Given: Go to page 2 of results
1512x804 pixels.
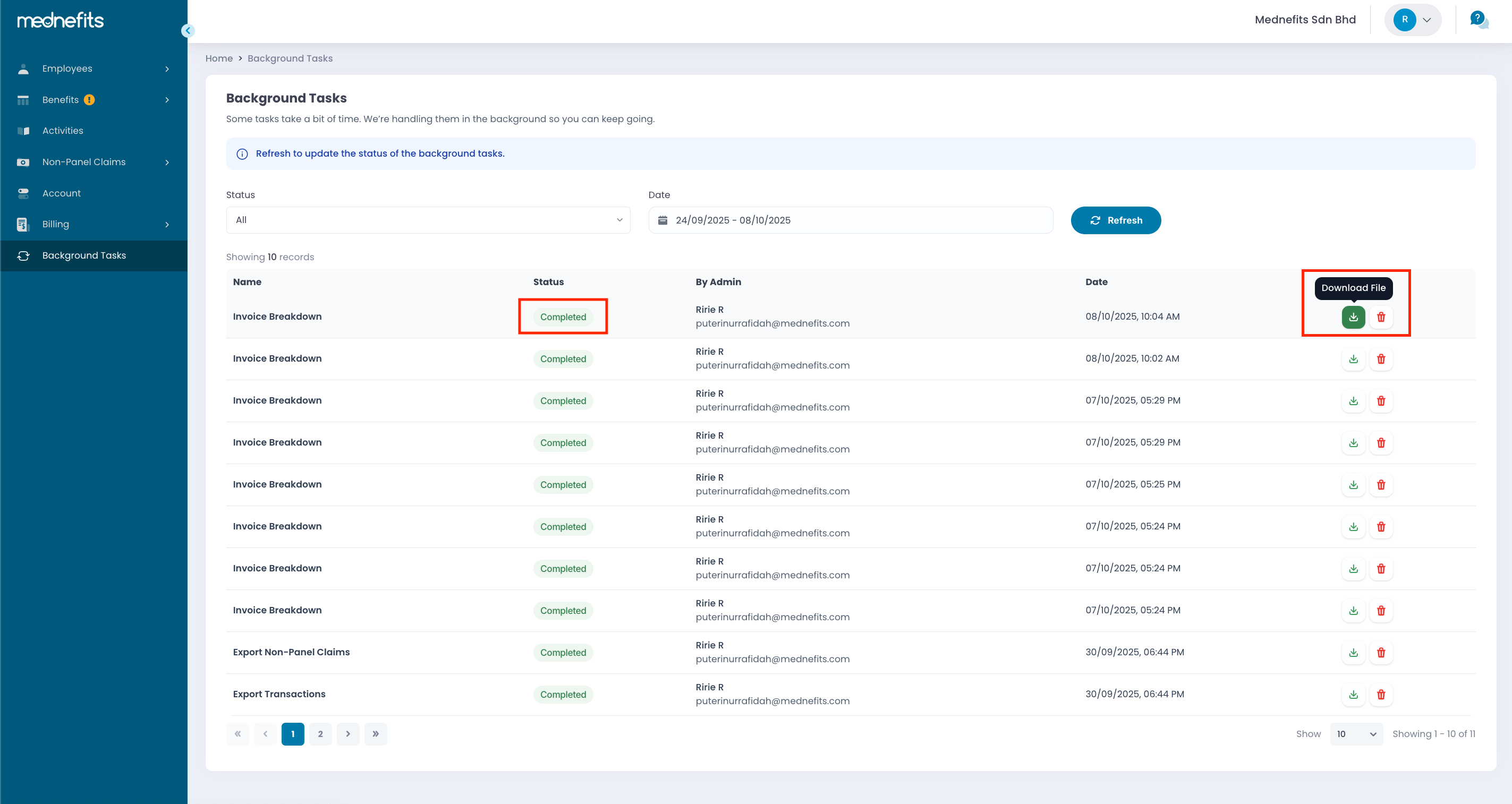Looking at the screenshot, I should (x=320, y=734).
